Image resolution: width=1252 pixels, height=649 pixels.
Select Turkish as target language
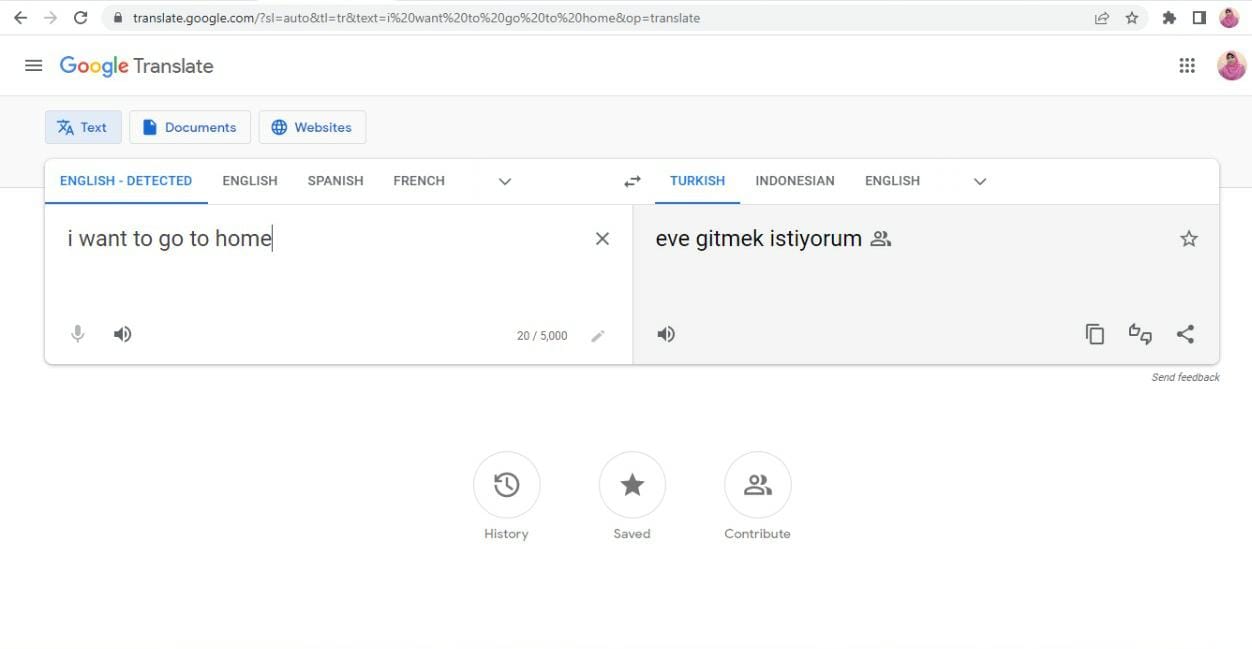(697, 181)
